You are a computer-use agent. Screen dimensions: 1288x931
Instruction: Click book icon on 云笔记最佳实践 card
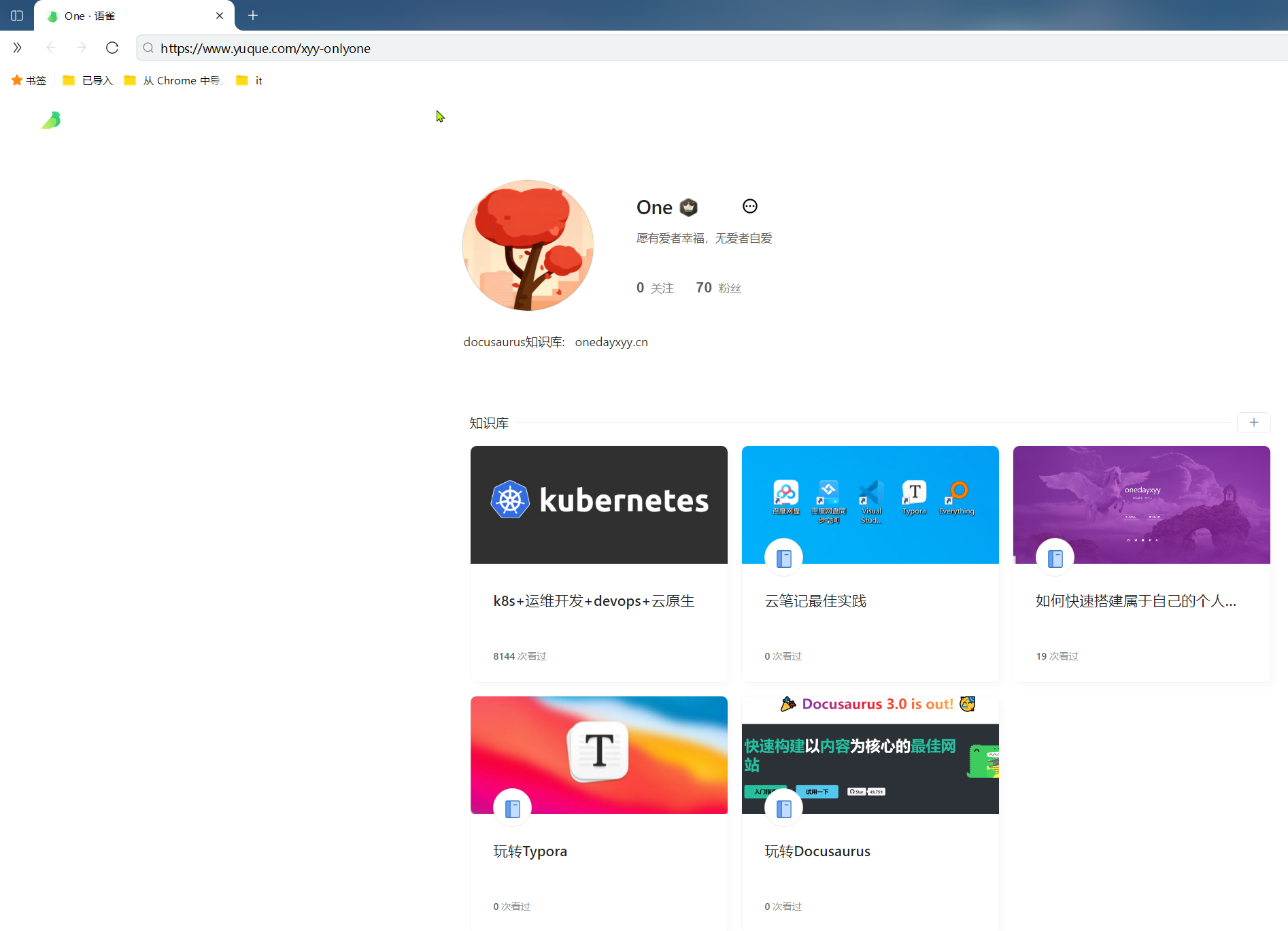tap(783, 558)
